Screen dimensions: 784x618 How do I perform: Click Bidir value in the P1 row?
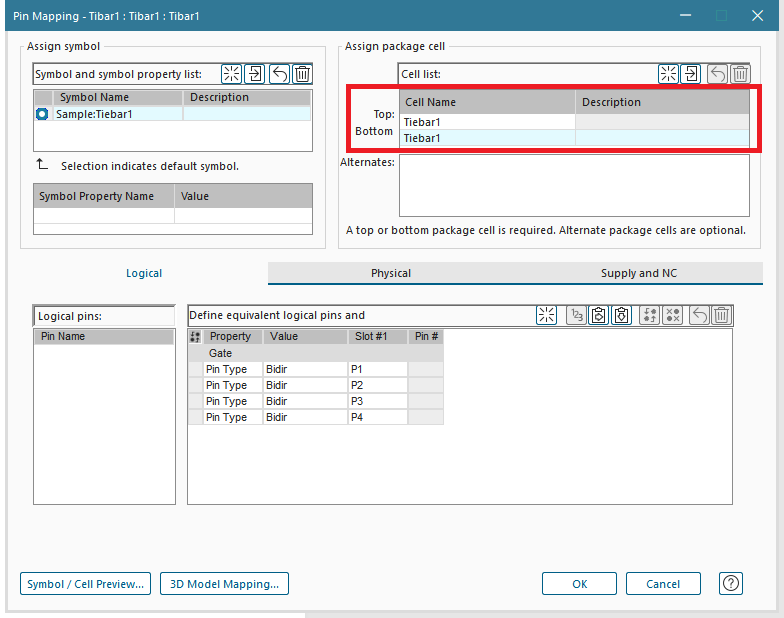(x=305, y=369)
